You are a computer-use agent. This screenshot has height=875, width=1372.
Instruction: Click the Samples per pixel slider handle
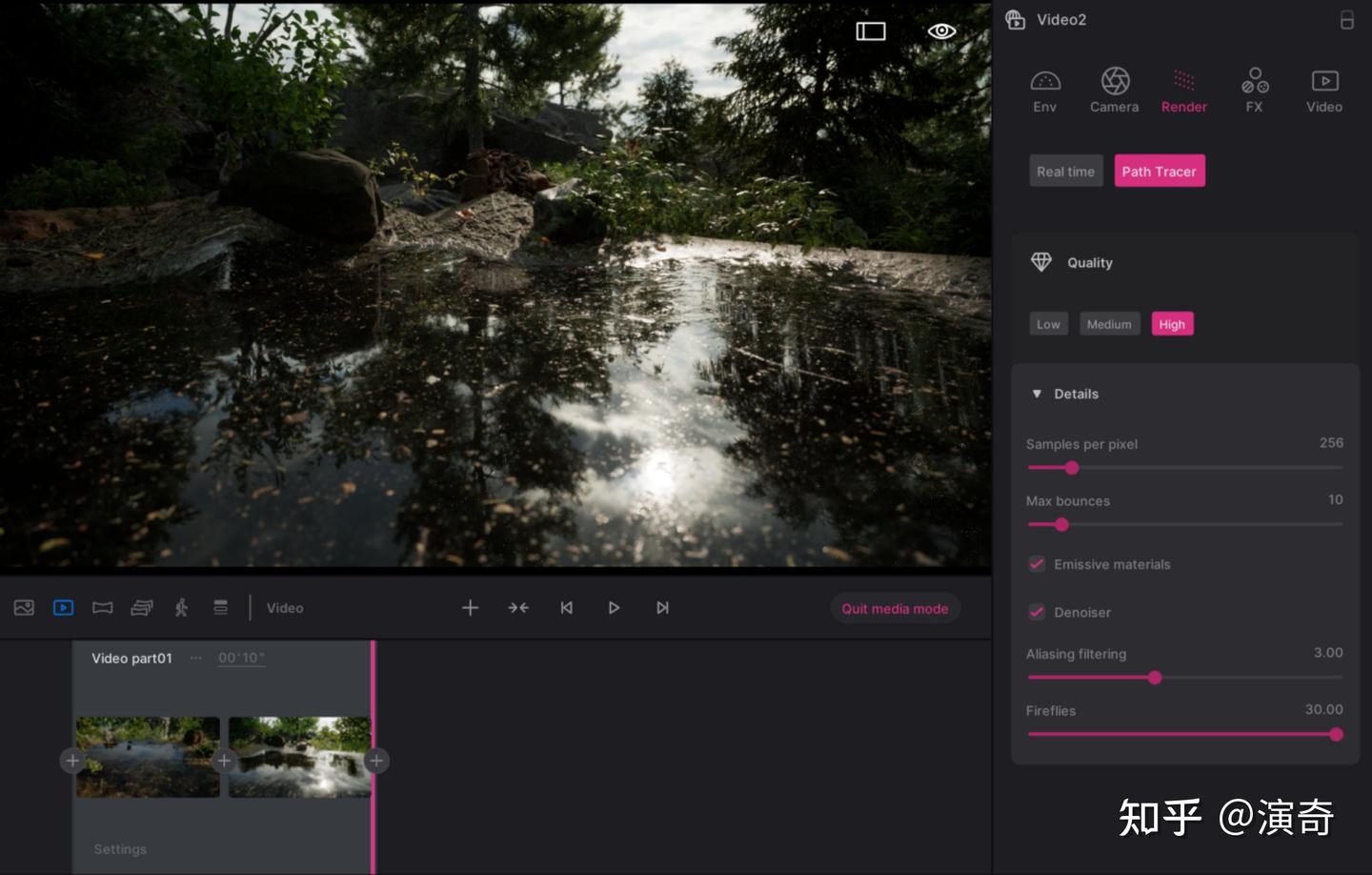click(x=1072, y=468)
